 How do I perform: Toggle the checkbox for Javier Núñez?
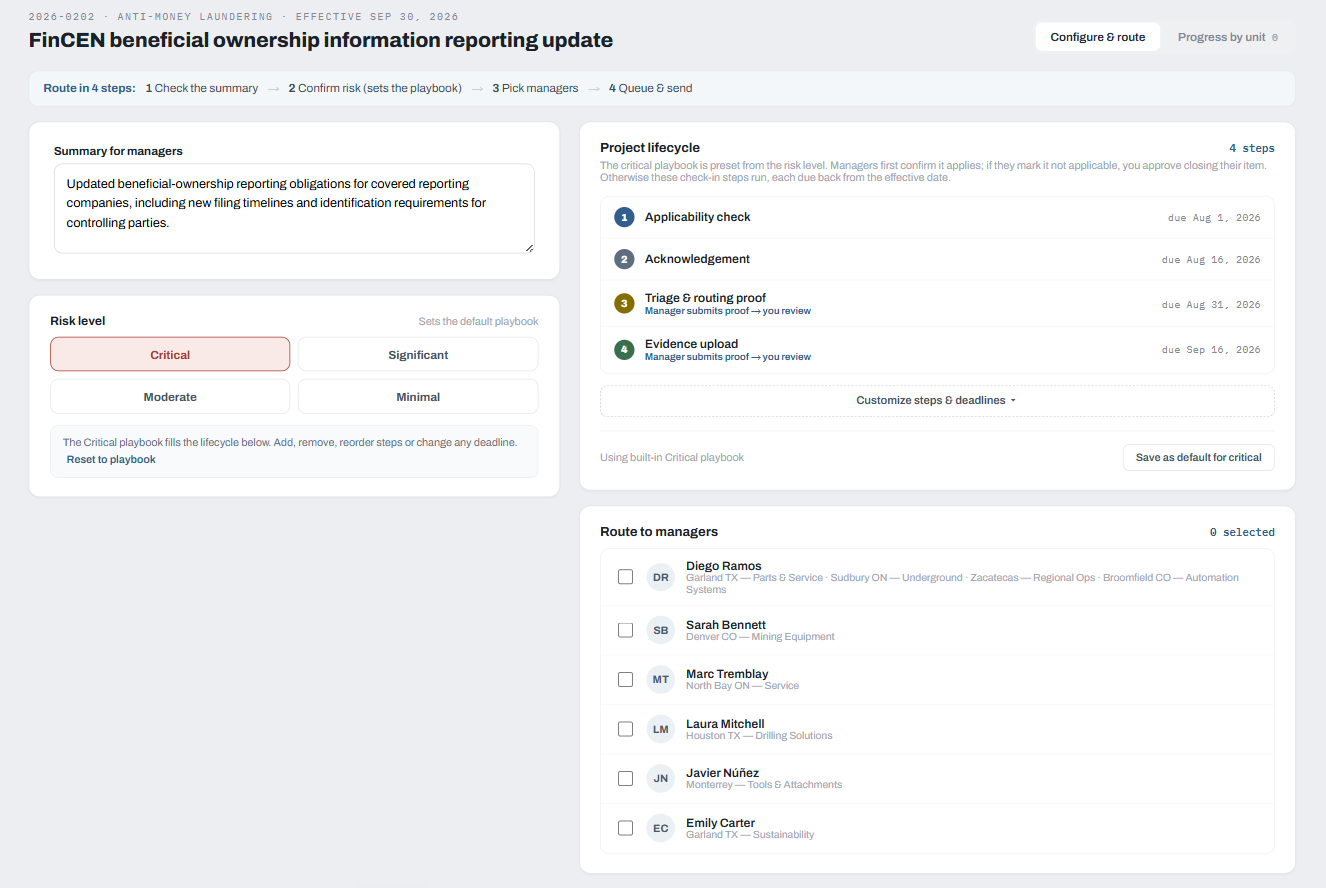625,778
